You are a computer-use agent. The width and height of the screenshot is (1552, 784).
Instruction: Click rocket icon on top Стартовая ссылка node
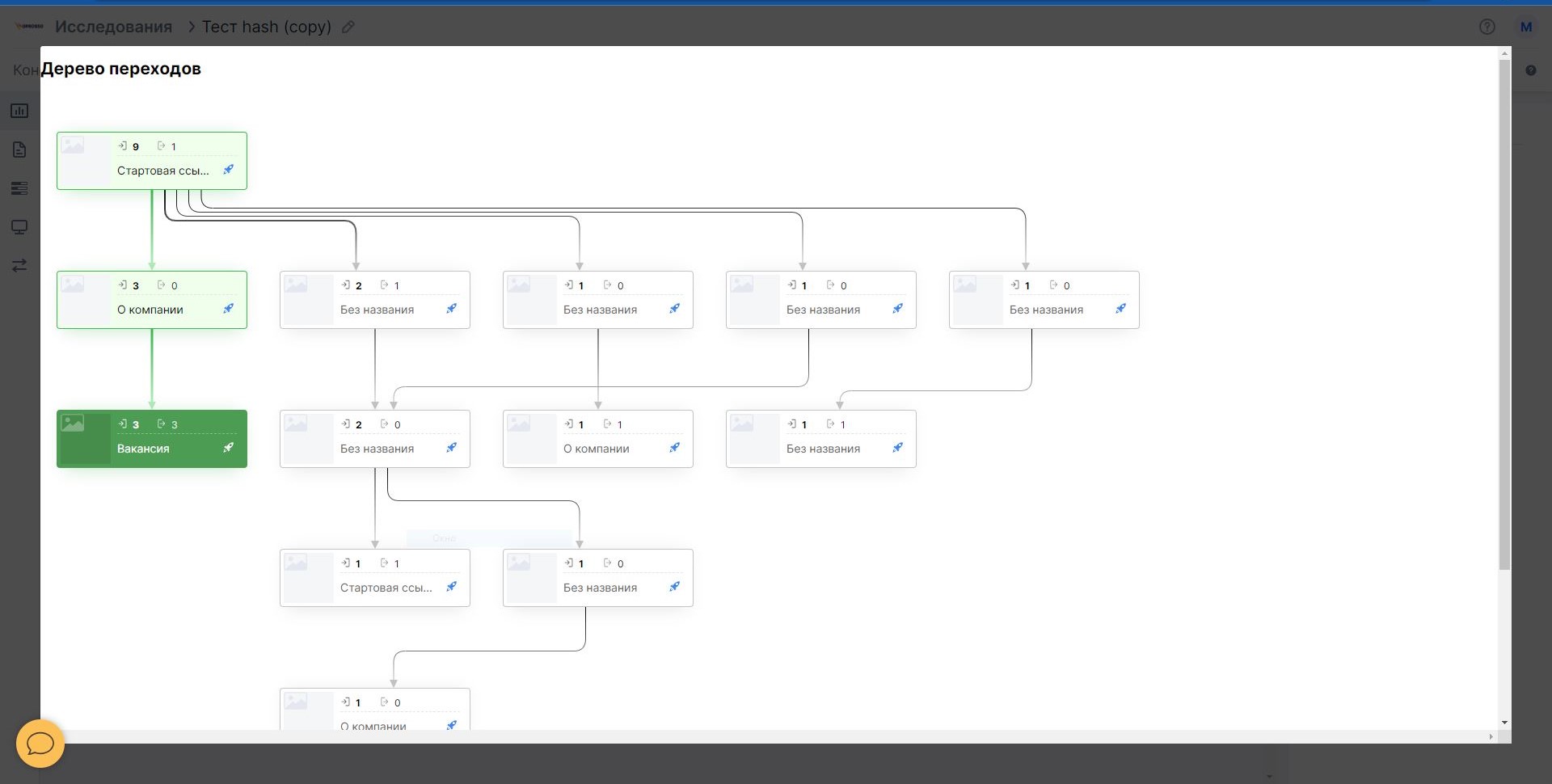click(x=229, y=169)
